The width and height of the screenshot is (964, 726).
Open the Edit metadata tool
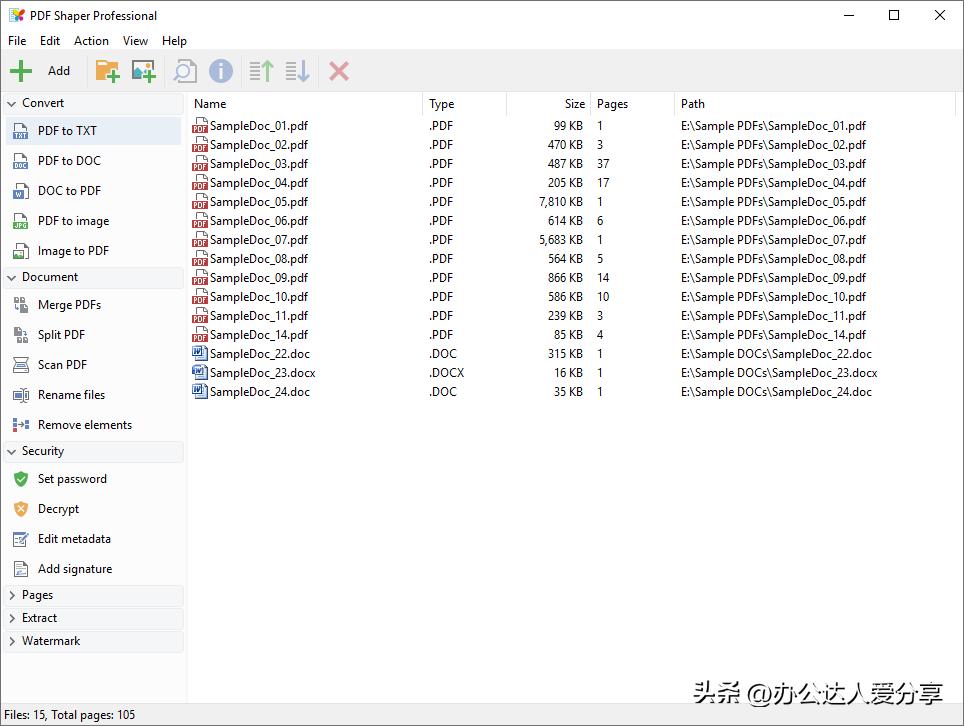click(x=93, y=539)
